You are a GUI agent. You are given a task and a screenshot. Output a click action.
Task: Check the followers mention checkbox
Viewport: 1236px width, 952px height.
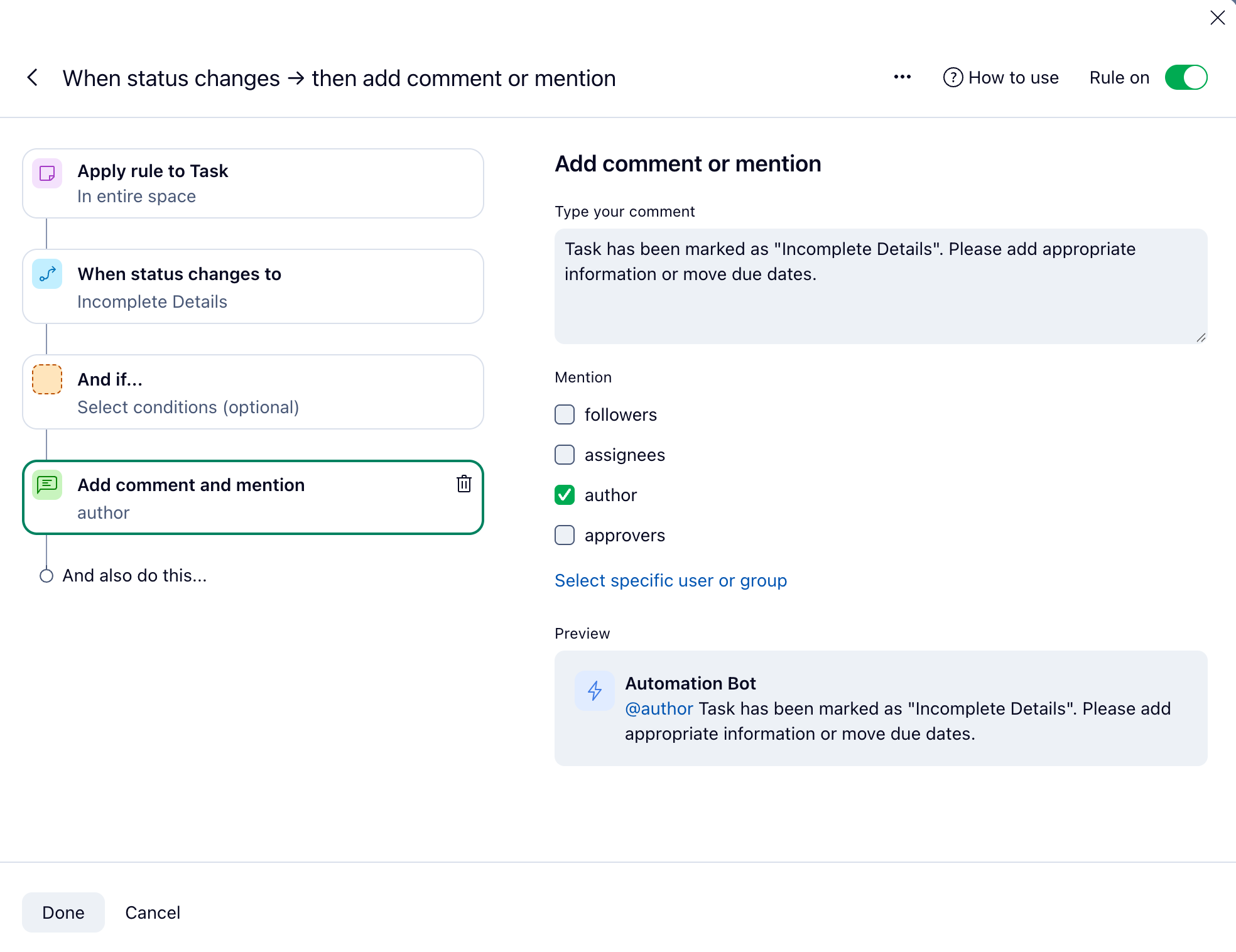tap(565, 414)
